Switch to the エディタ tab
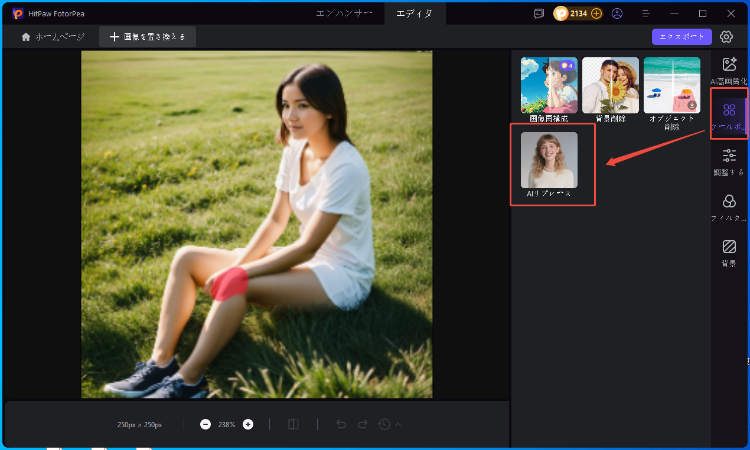This screenshot has height=450, width=750. point(414,13)
